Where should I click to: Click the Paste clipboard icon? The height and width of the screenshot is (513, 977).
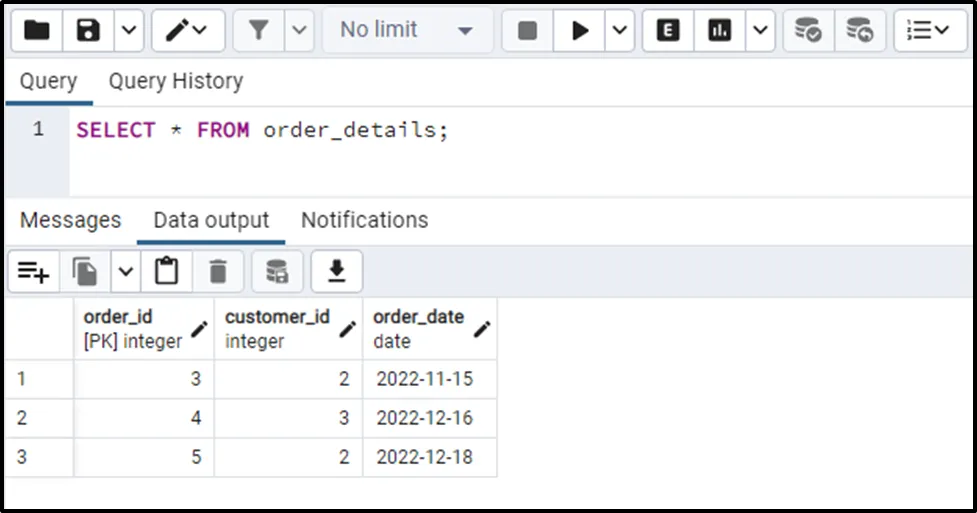point(166,271)
